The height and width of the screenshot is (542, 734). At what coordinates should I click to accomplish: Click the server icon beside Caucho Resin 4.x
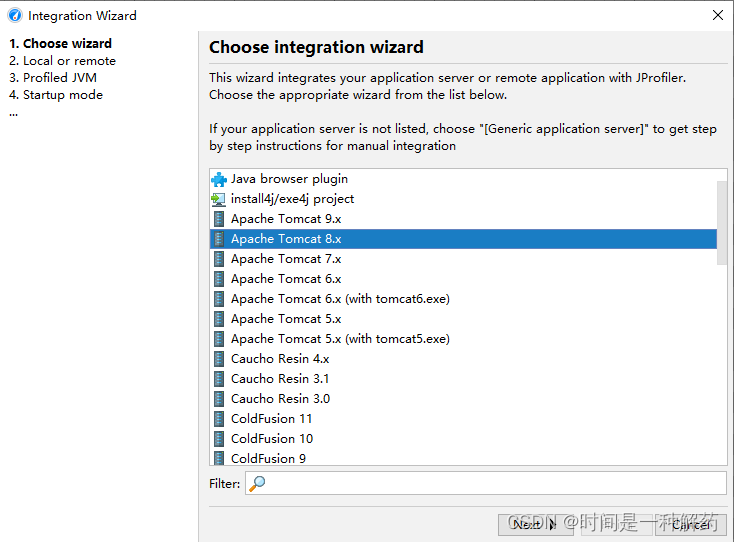click(219, 359)
